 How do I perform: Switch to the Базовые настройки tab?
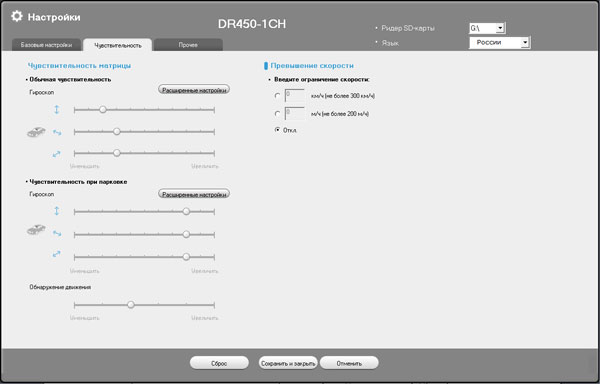[x=46, y=45]
